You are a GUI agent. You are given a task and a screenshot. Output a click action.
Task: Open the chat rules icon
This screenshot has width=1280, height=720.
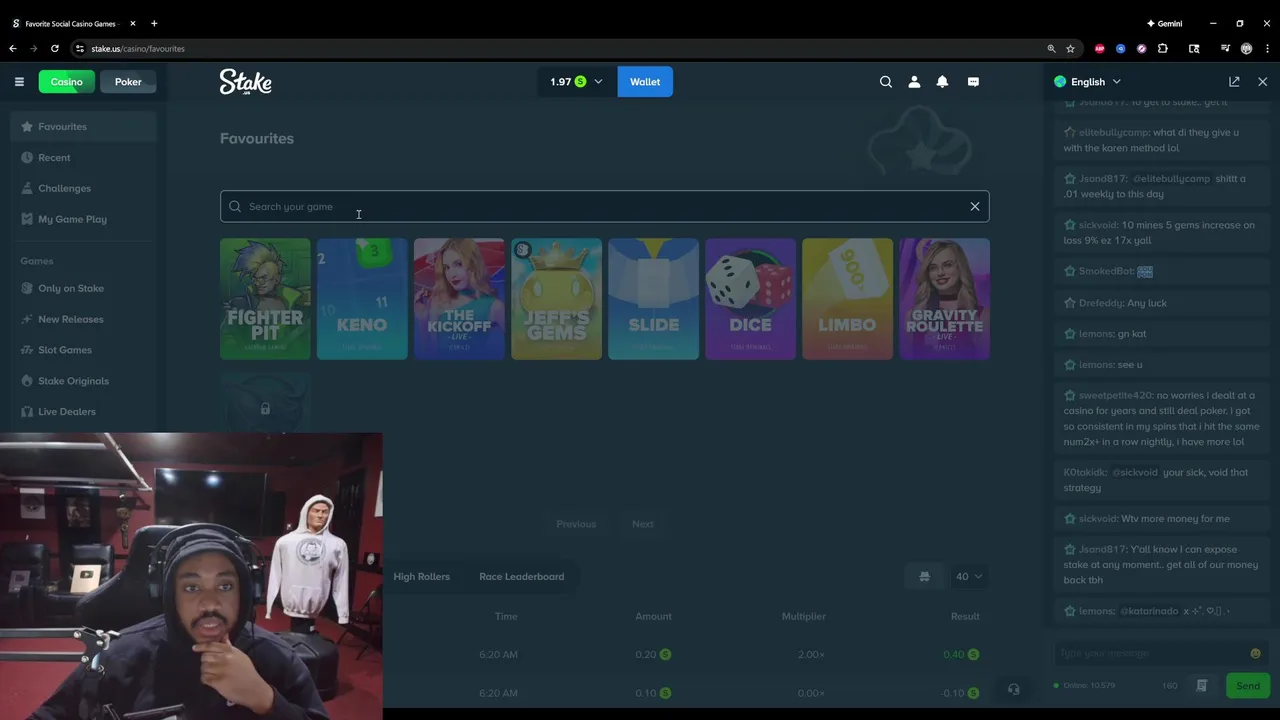(x=1202, y=686)
